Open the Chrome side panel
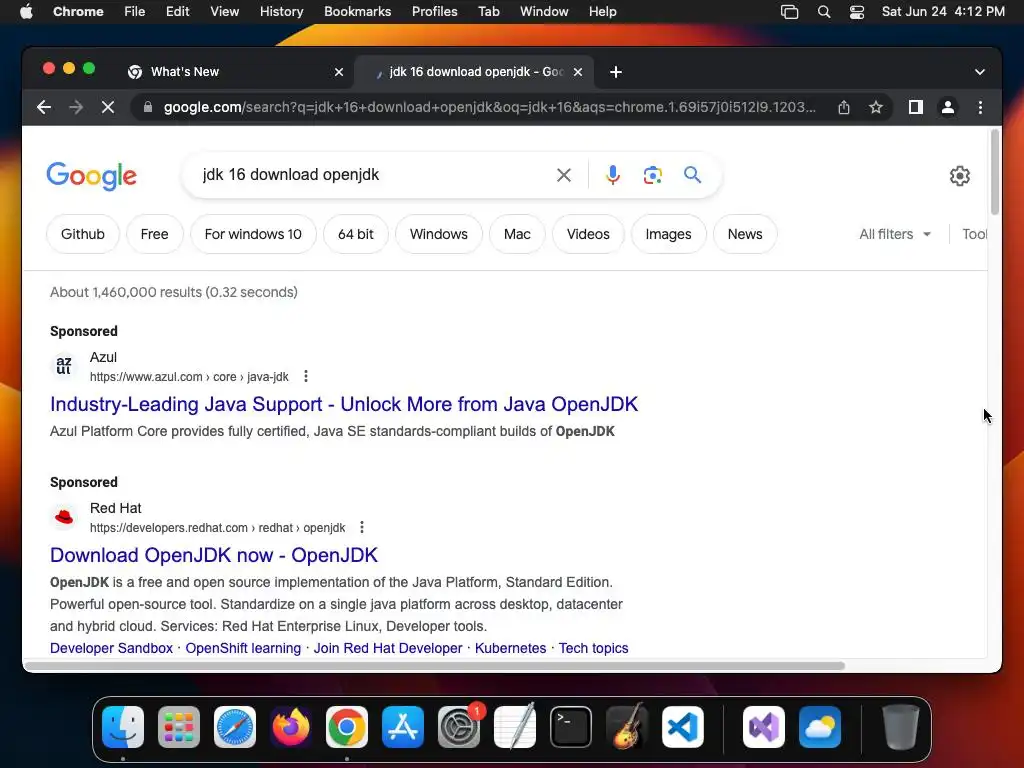Image resolution: width=1024 pixels, height=768 pixels. [x=916, y=107]
